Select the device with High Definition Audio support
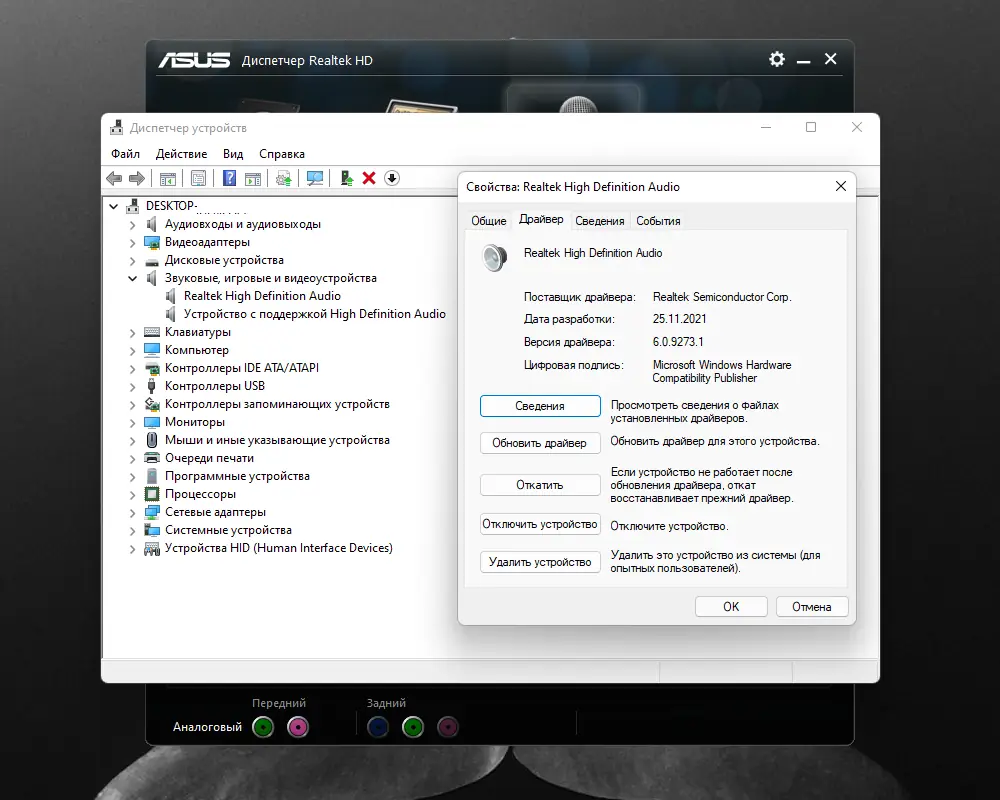 [314, 314]
